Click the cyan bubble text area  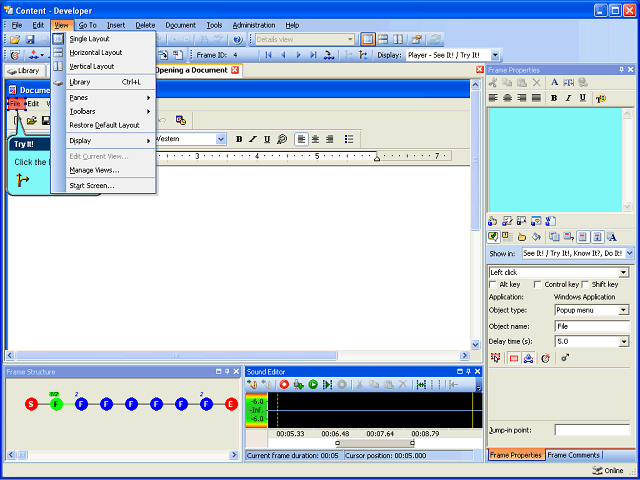click(x=555, y=160)
